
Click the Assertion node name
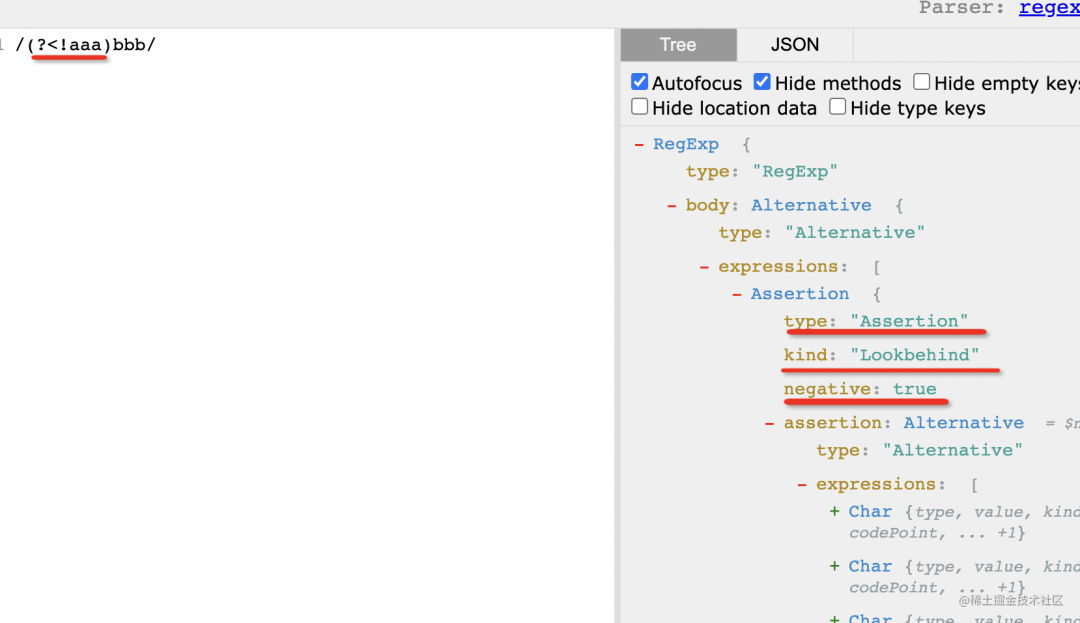coord(800,294)
